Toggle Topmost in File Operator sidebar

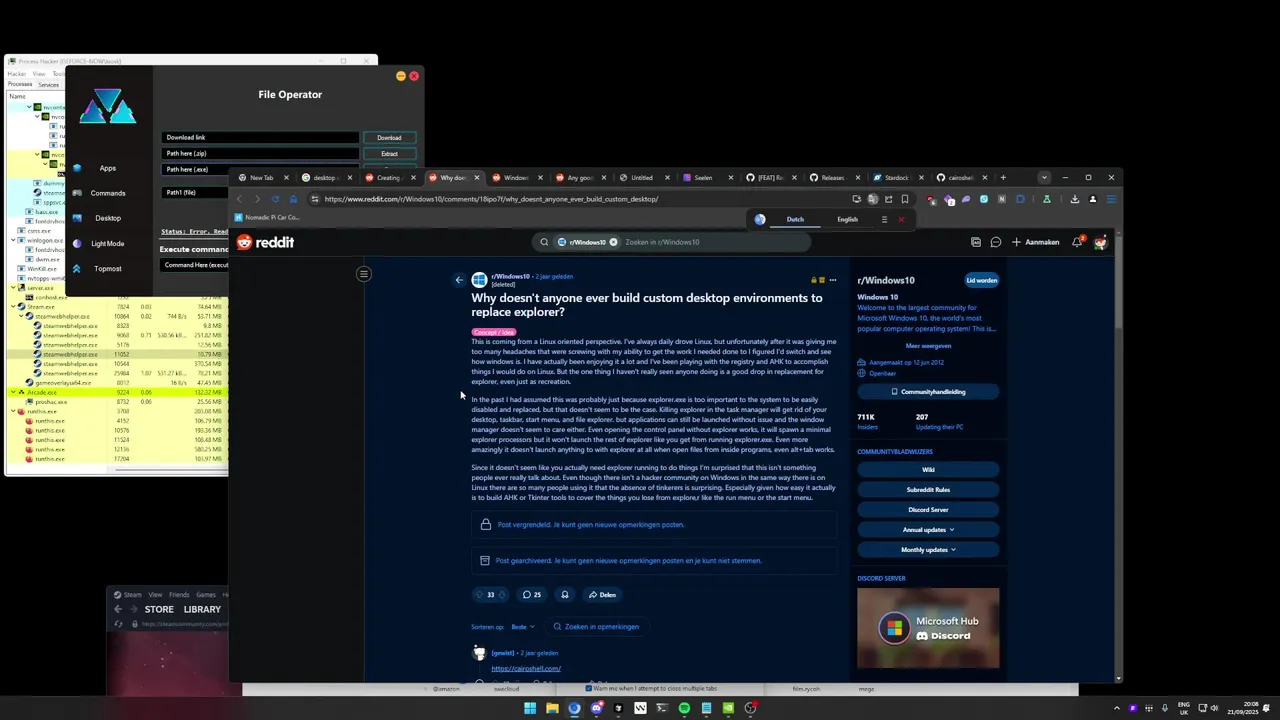[x=107, y=268]
